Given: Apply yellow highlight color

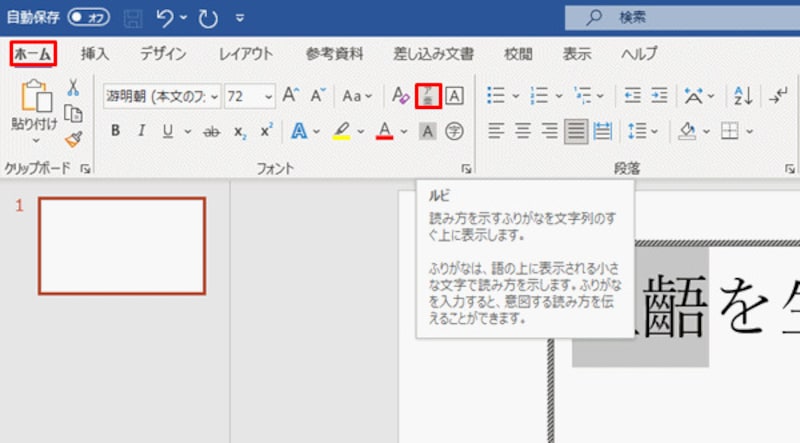Looking at the screenshot, I should [341, 131].
